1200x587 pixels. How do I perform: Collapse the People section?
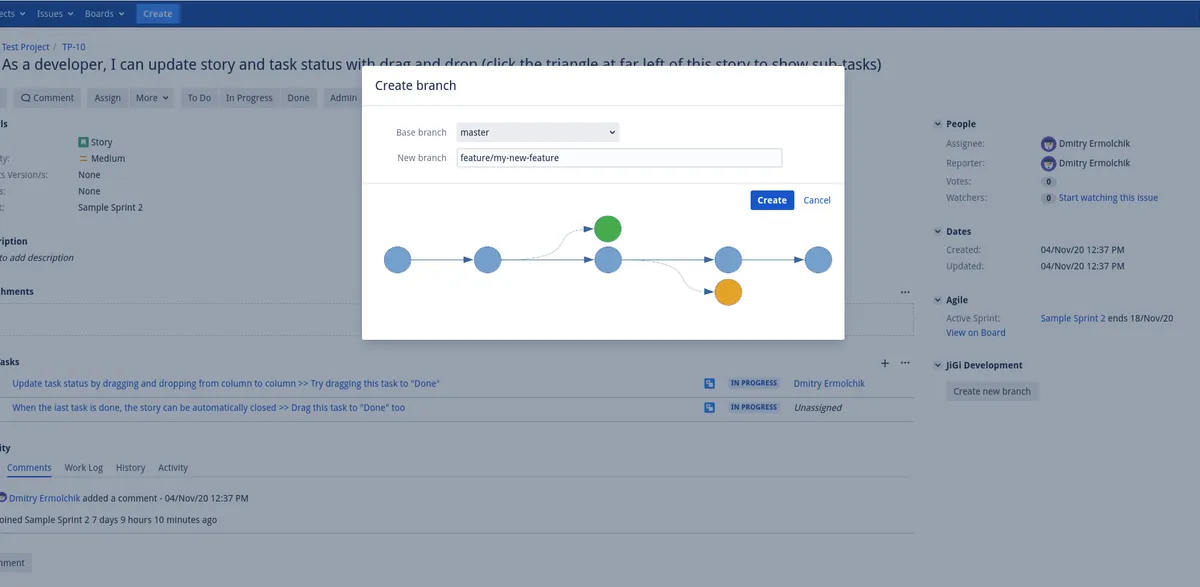click(937, 124)
